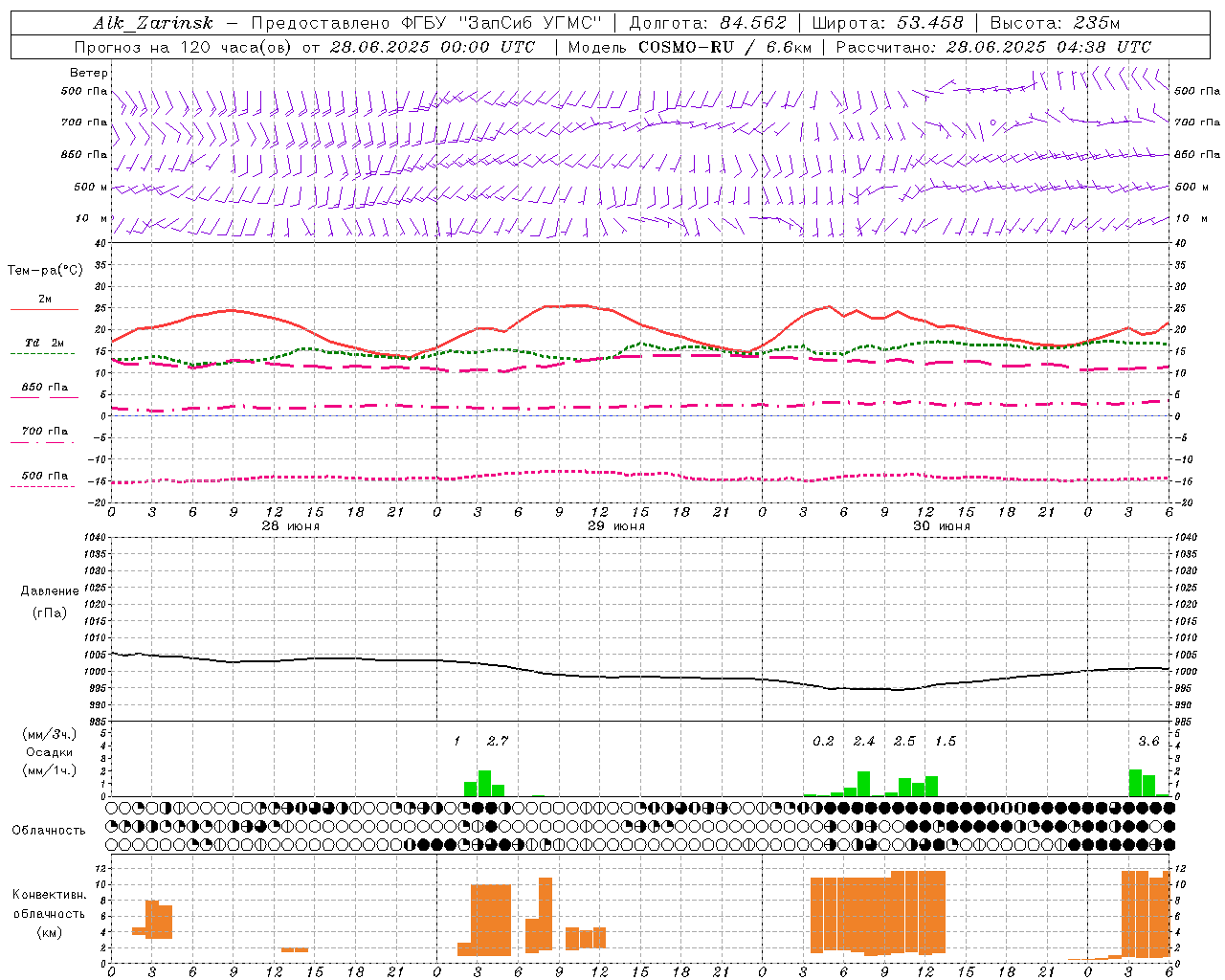The width and height of the screenshot is (1225, 980).
Task: Click the 700 гПа temperature legend entry
Action: point(45,431)
